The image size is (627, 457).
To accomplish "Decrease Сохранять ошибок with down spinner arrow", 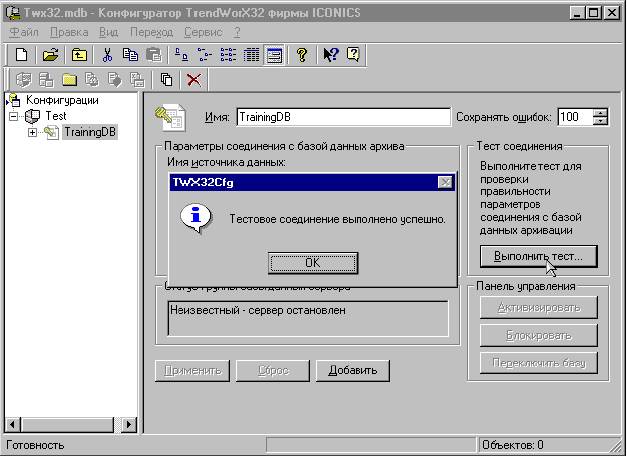I will (601, 122).
